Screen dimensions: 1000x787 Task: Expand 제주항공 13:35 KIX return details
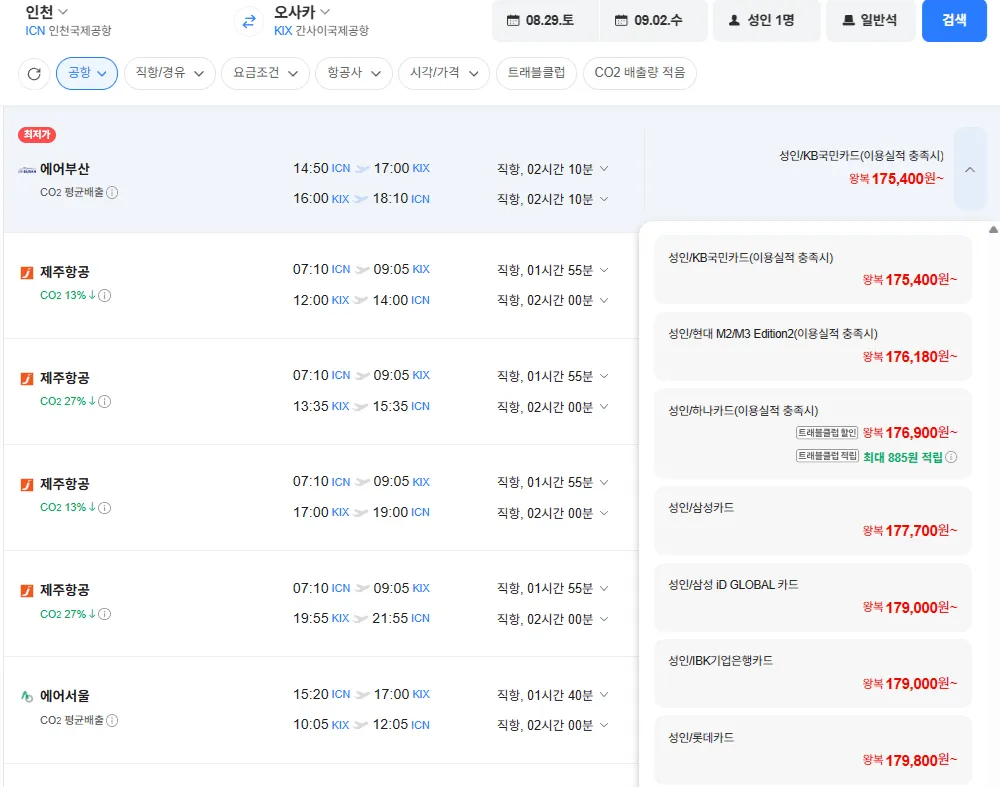coord(604,407)
